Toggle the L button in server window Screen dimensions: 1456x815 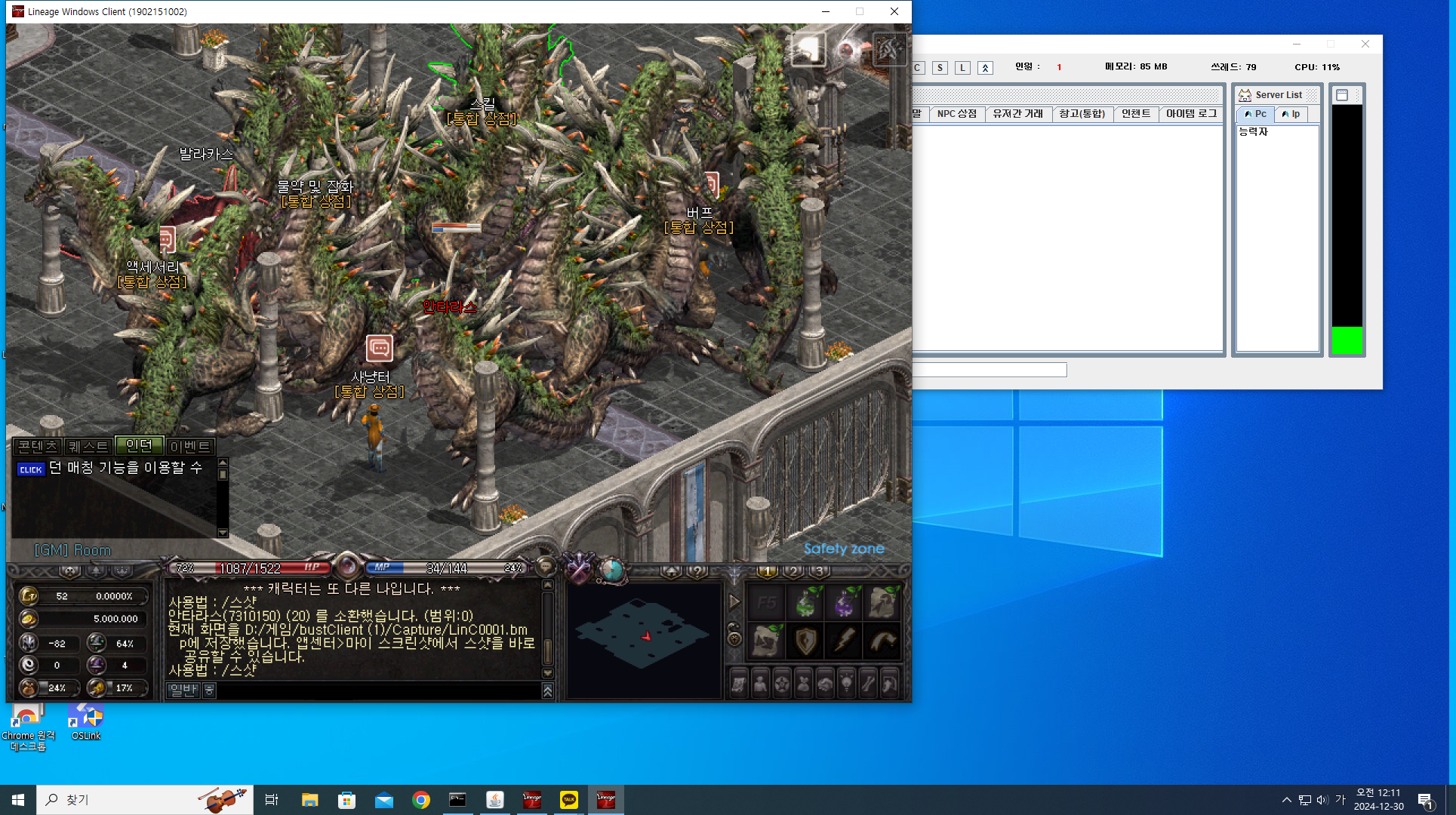(x=962, y=68)
